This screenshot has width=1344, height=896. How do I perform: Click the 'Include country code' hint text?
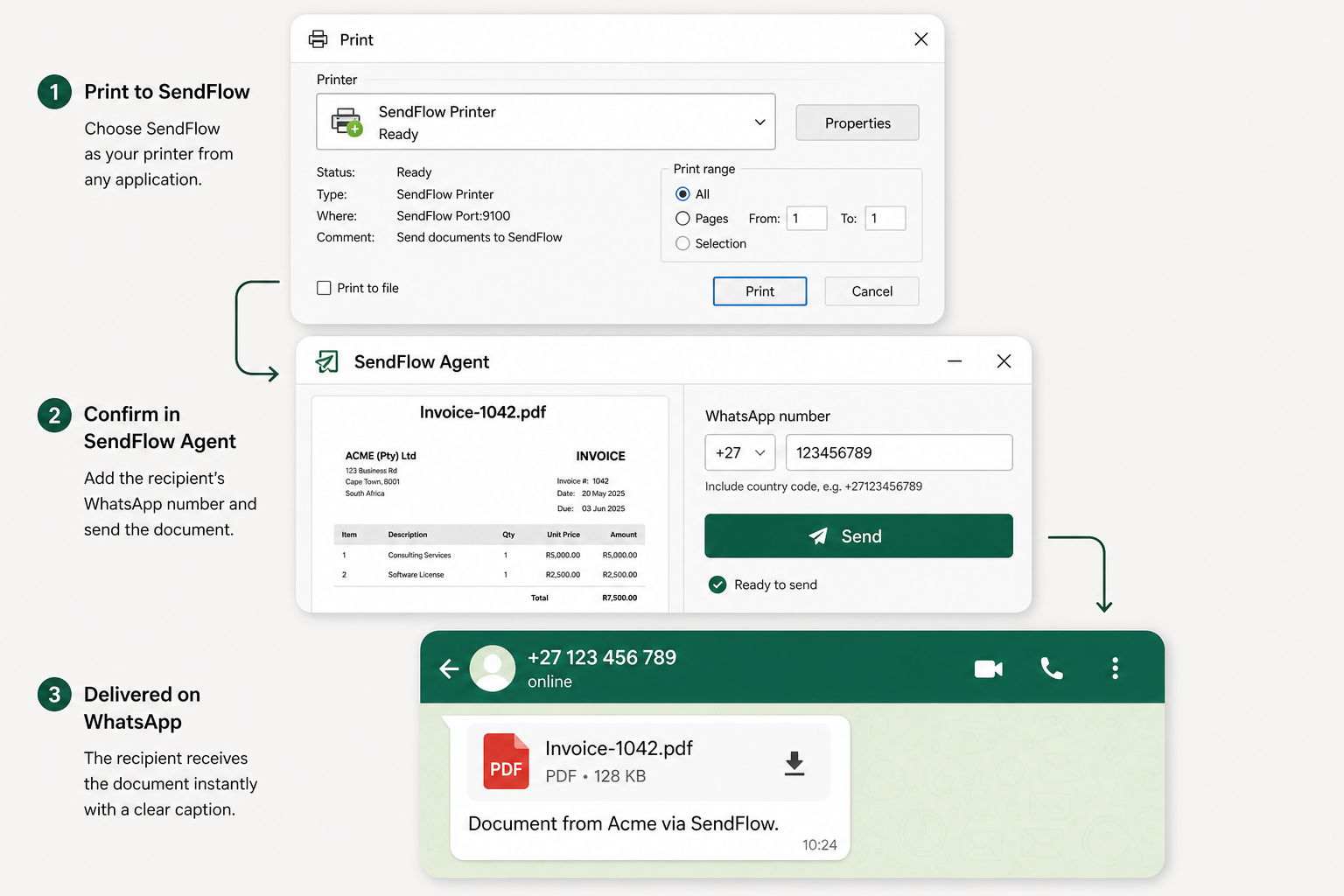click(814, 486)
